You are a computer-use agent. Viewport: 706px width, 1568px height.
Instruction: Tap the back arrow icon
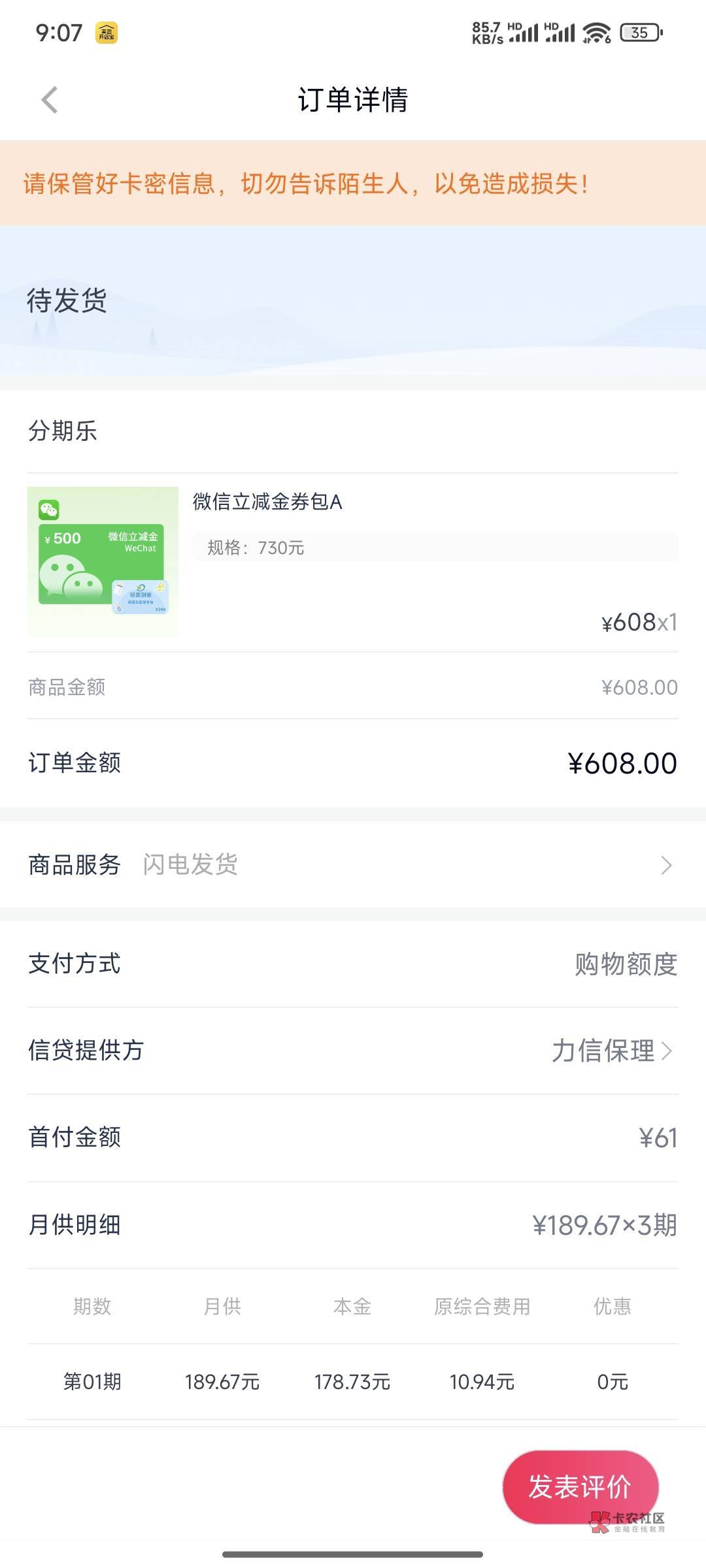click(50, 100)
